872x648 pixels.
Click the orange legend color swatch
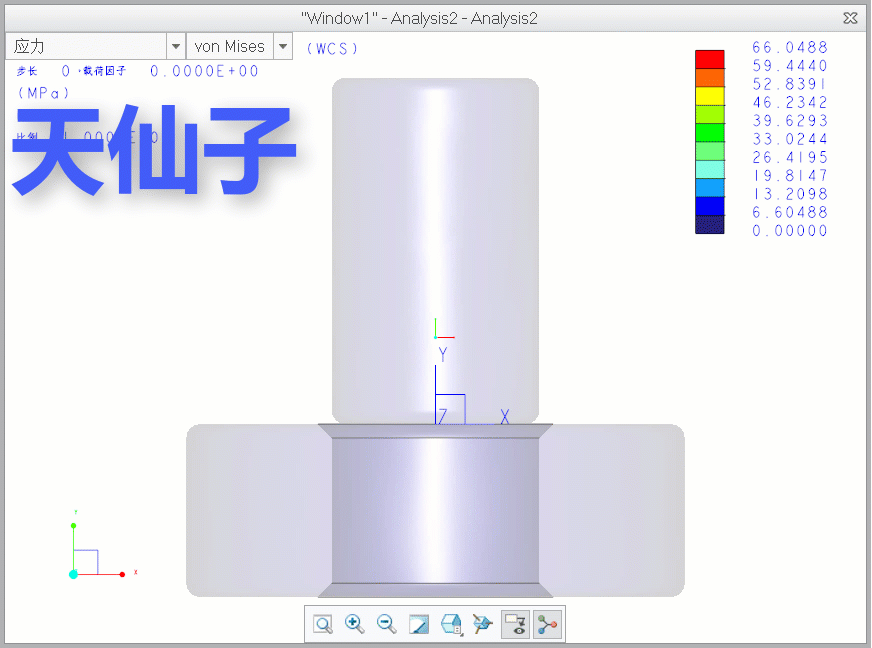[x=710, y=78]
